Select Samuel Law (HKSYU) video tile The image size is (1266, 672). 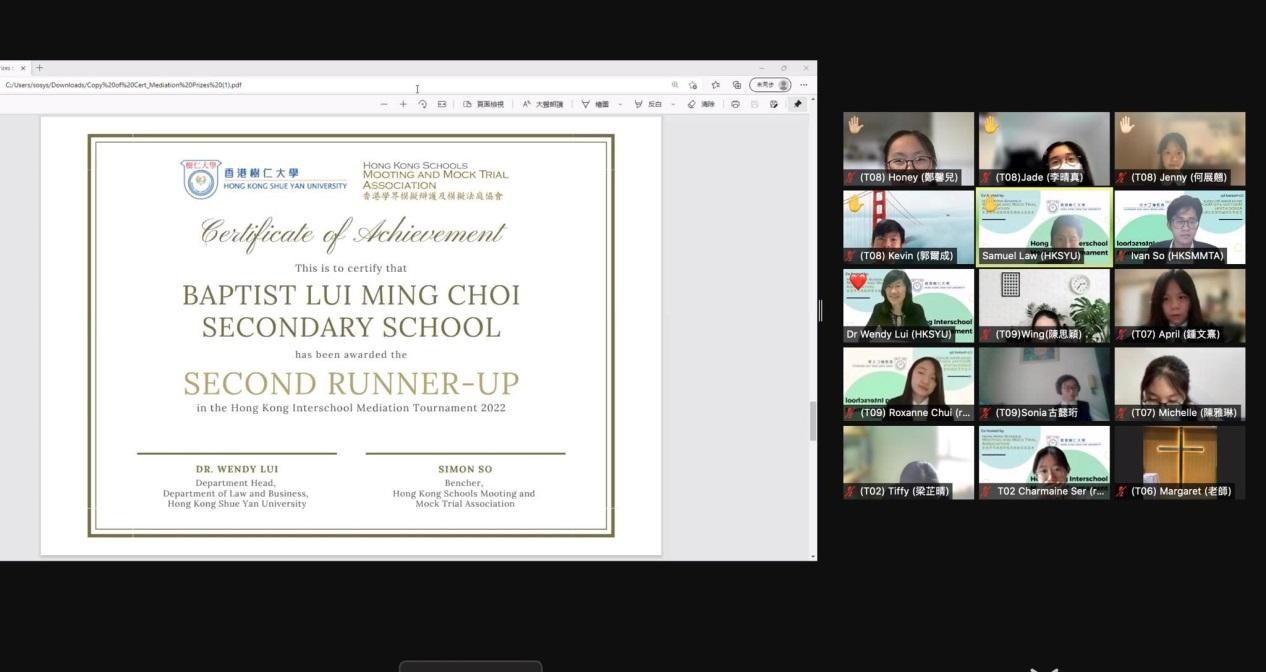pyautogui.click(x=1044, y=227)
